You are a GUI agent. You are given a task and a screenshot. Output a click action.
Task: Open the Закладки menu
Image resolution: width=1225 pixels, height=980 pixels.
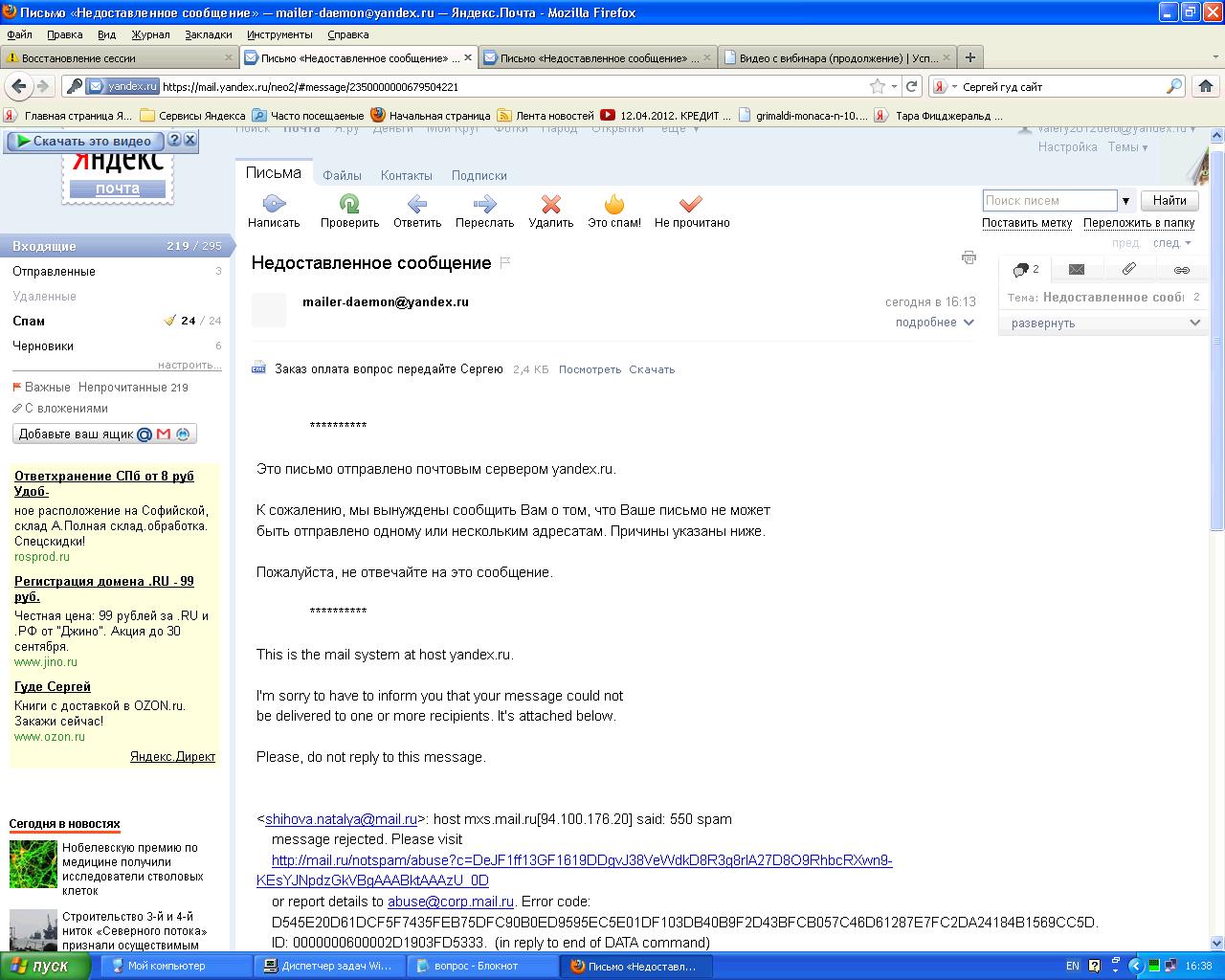click(209, 34)
